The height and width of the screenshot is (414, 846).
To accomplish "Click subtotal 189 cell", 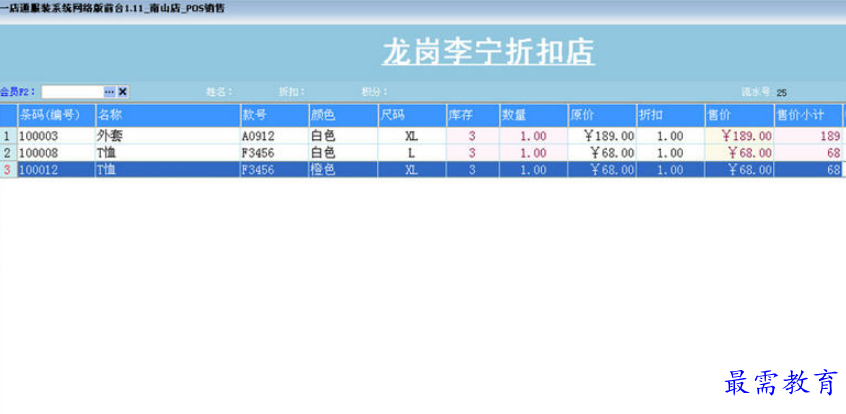I will [808, 136].
